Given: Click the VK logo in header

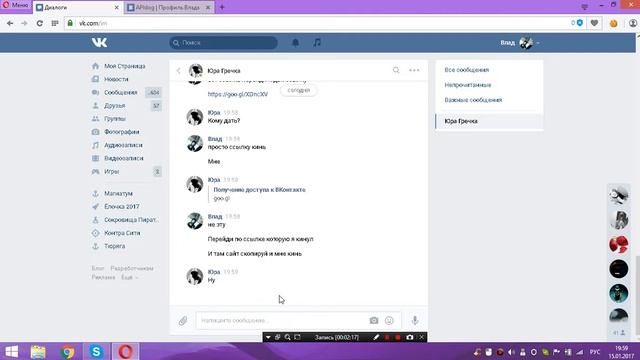Looking at the screenshot, I should (99, 42).
